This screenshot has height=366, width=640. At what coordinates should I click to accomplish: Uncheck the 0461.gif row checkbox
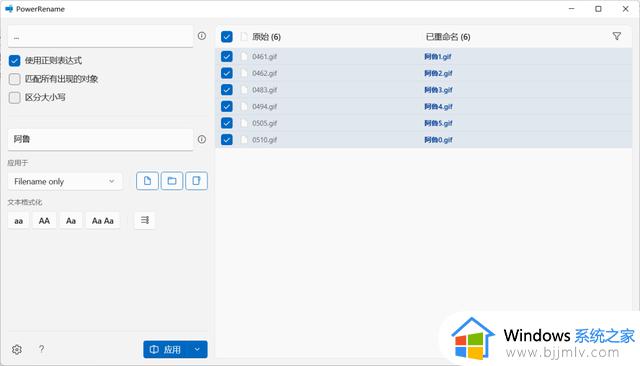point(227,56)
